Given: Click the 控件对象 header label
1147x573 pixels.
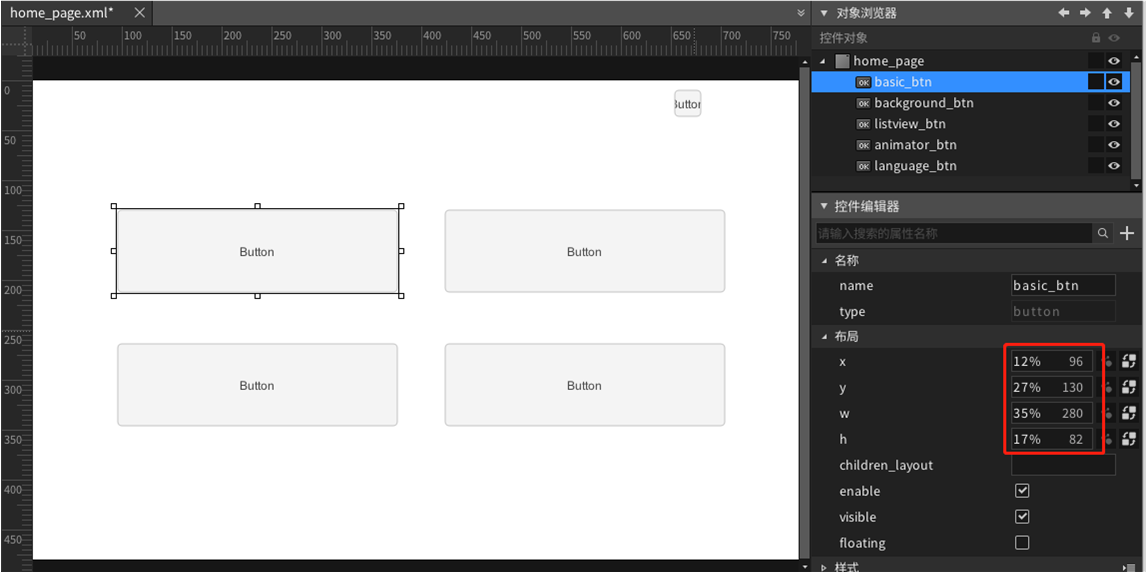Looking at the screenshot, I should point(843,38).
